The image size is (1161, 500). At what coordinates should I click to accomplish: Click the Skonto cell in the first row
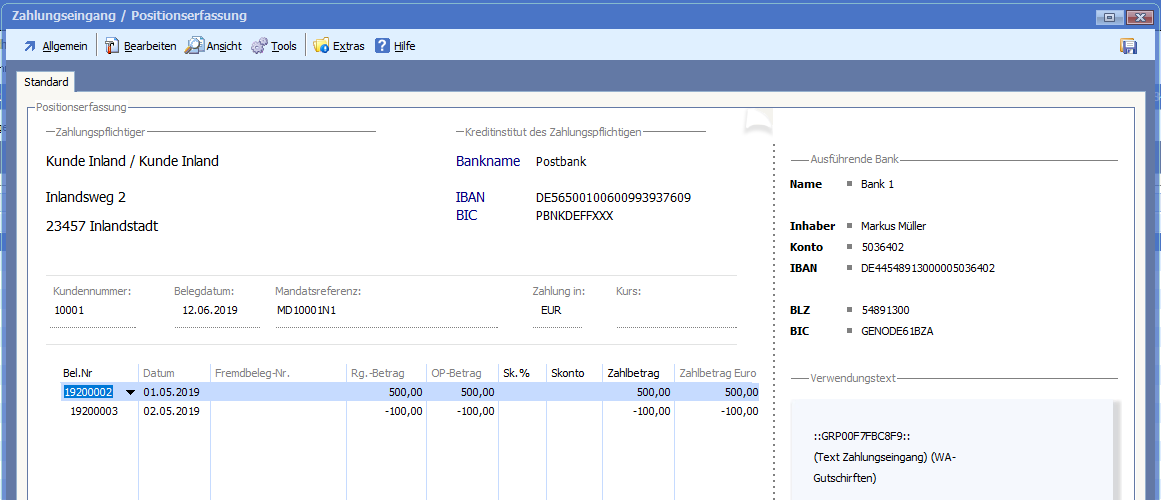coord(572,392)
